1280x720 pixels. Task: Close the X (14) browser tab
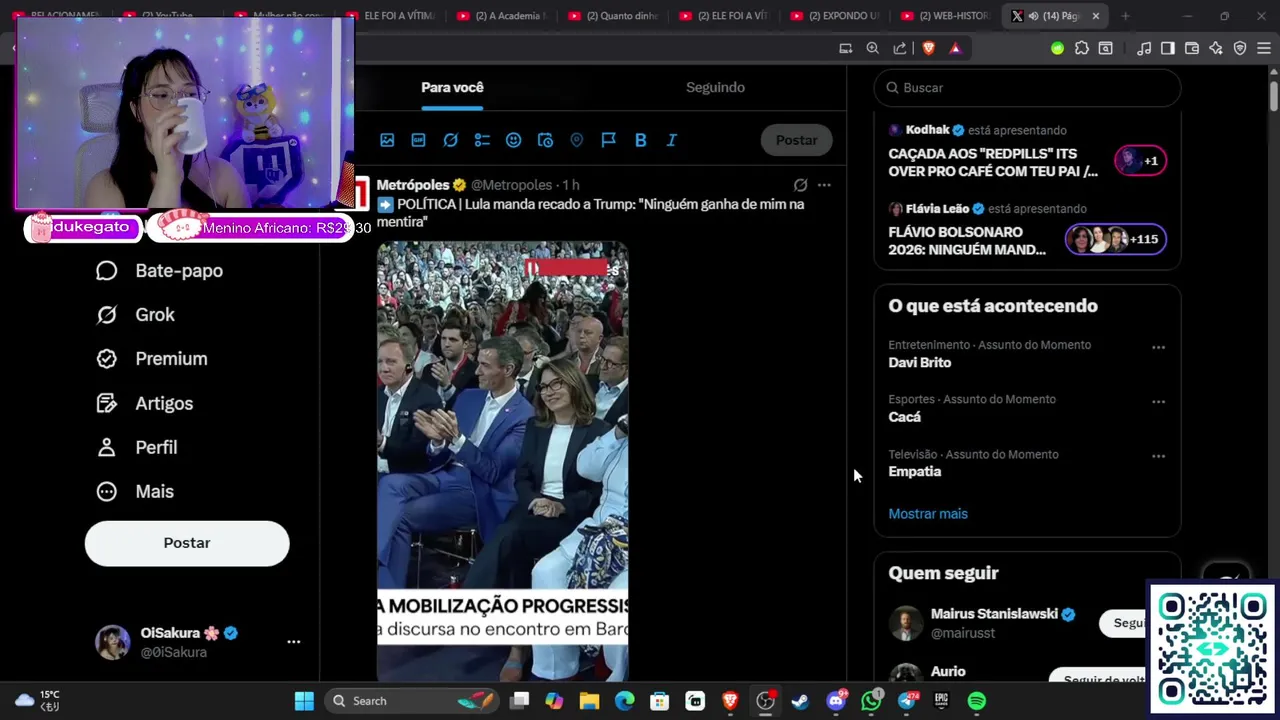click(x=1096, y=16)
